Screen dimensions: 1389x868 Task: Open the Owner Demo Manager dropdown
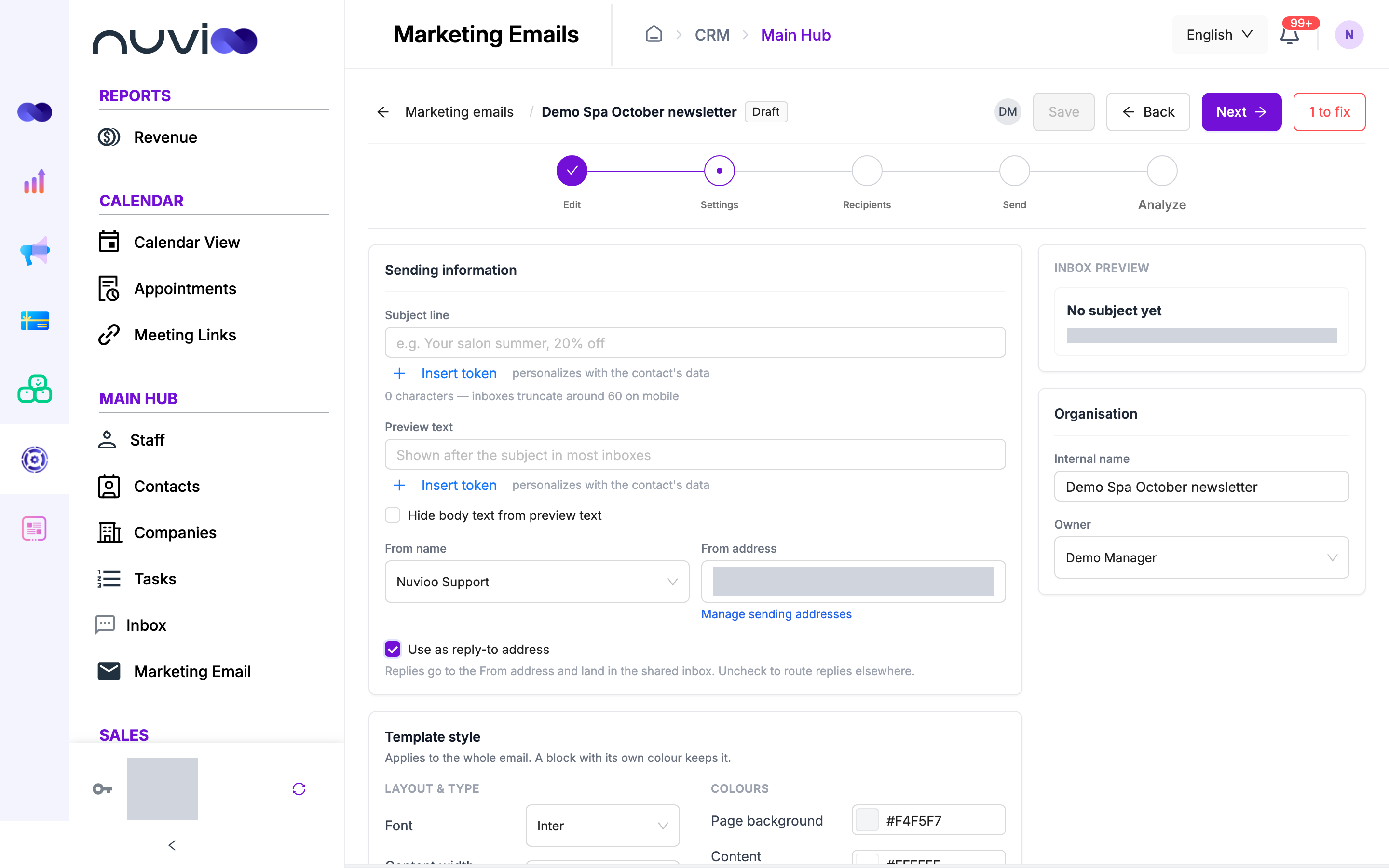[1201, 557]
